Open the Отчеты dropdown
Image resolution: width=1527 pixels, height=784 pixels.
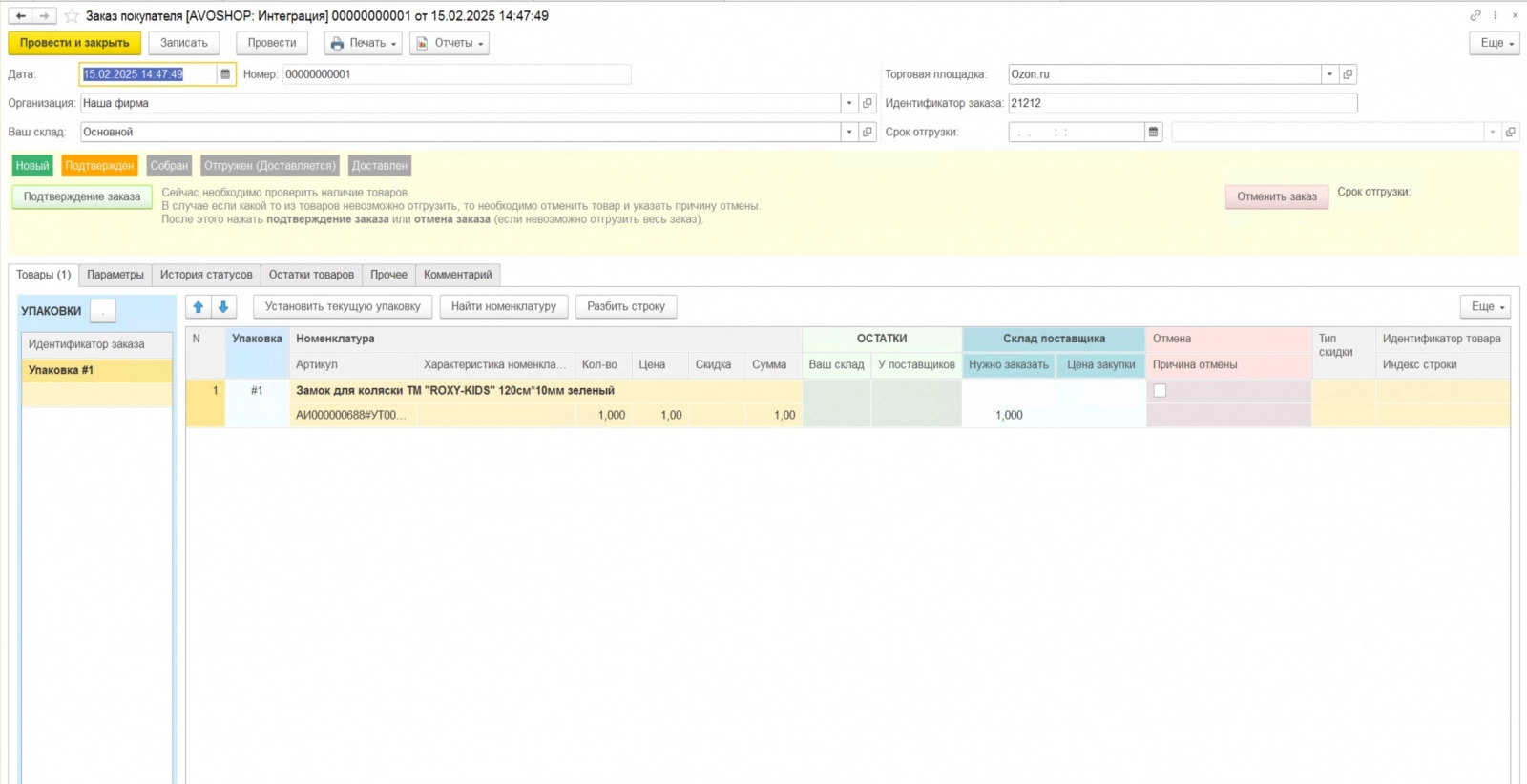450,43
